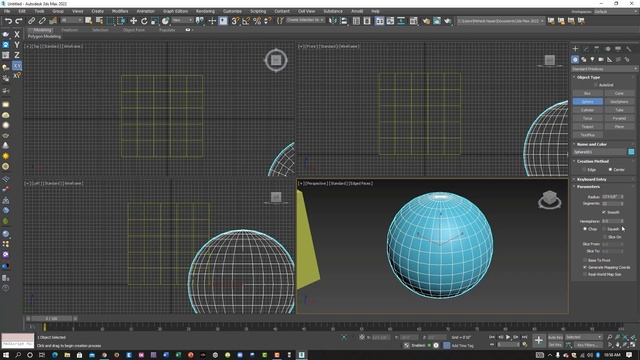The height and width of the screenshot is (360, 640).
Task: Open the Graph Editors menu
Action: coord(175,11)
